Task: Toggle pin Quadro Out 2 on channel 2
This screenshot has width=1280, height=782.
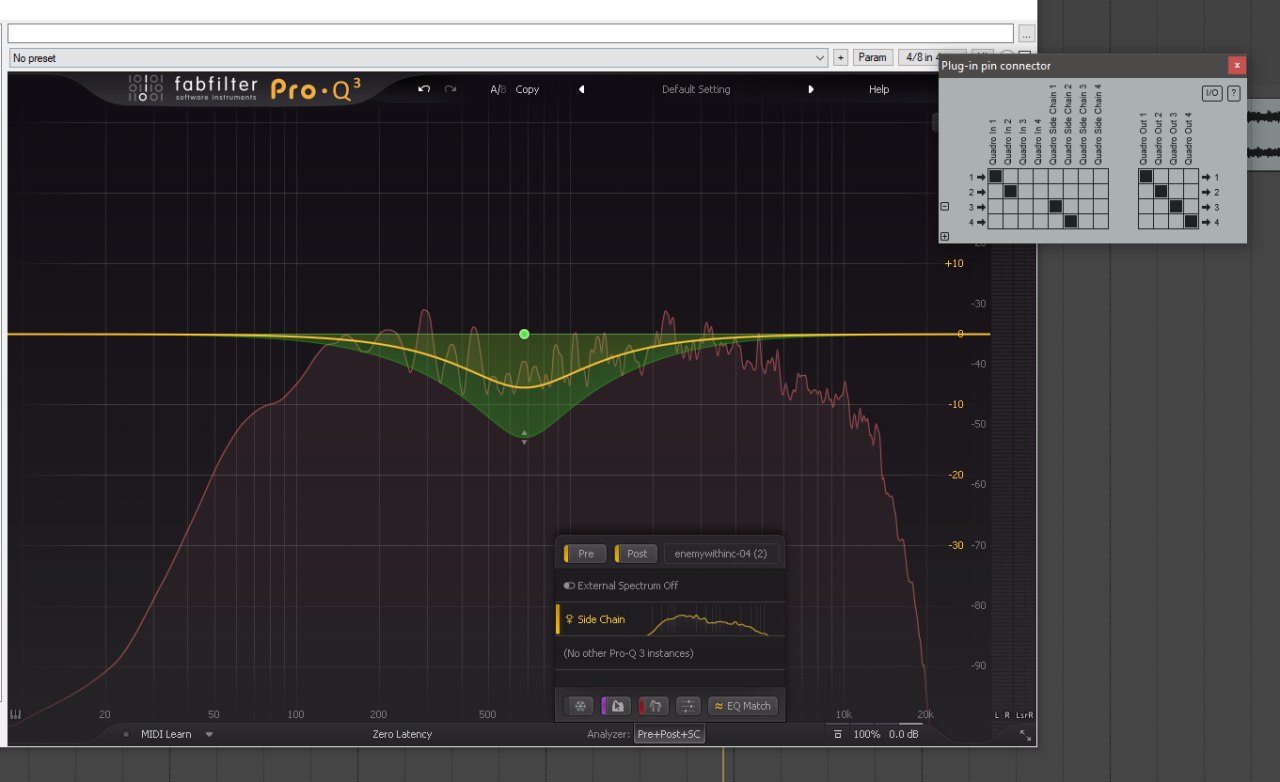Action: (1160, 191)
